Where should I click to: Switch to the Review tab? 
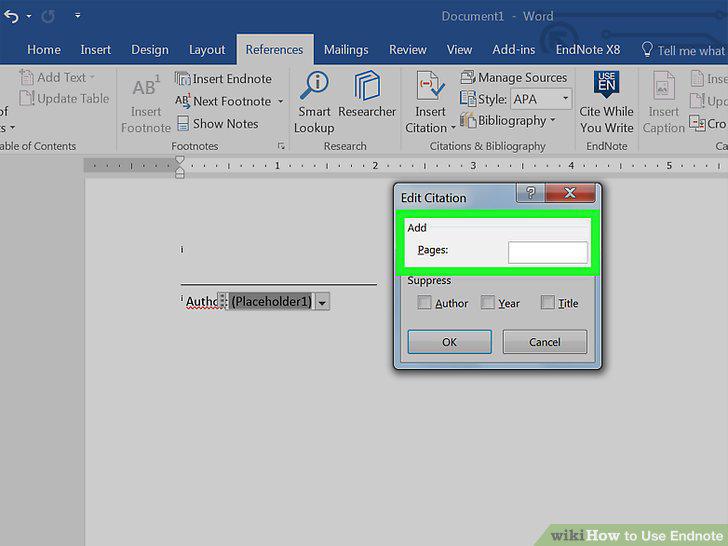tap(408, 50)
